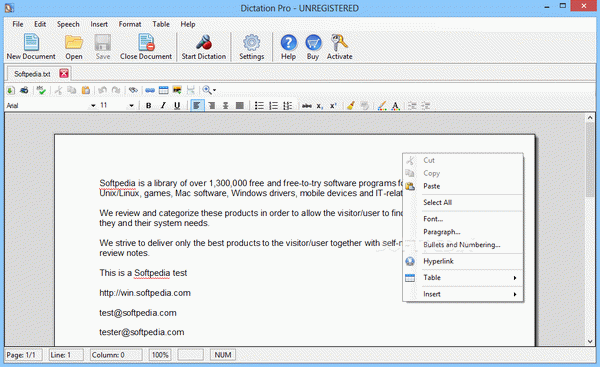Close the Softpedia.txt tab with red X
Image resolution: width=600 pixels, height=367 pixels.
coord(64,73)
